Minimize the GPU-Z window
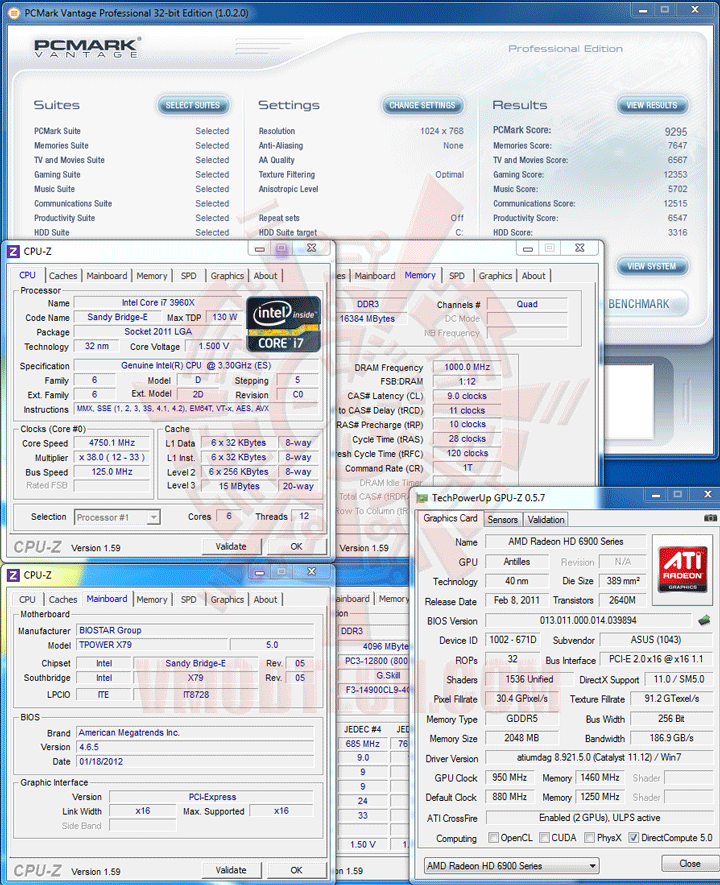The width and height of the screenshot is (720, 885). (x=656, y=495)
